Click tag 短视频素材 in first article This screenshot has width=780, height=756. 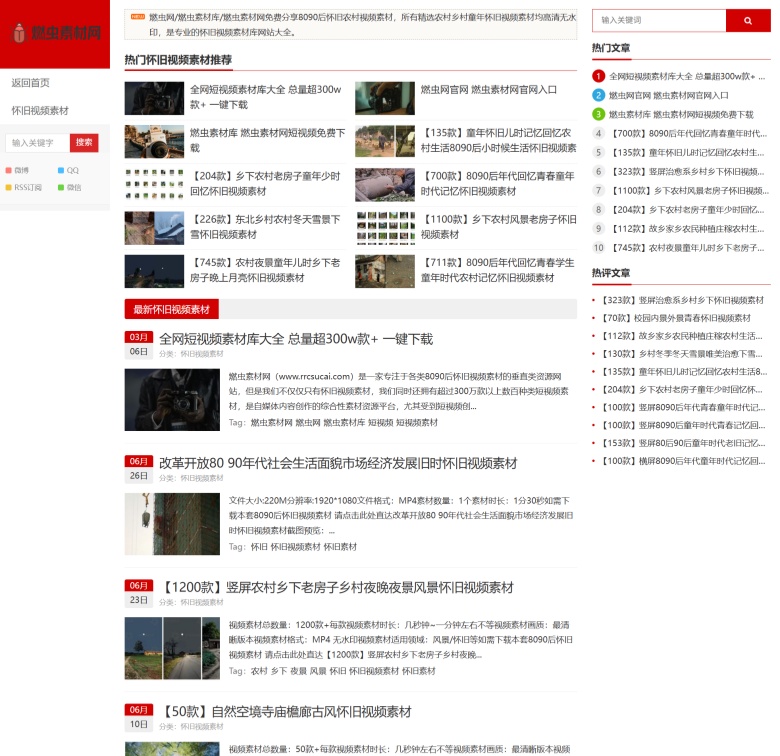click(417, 423)
